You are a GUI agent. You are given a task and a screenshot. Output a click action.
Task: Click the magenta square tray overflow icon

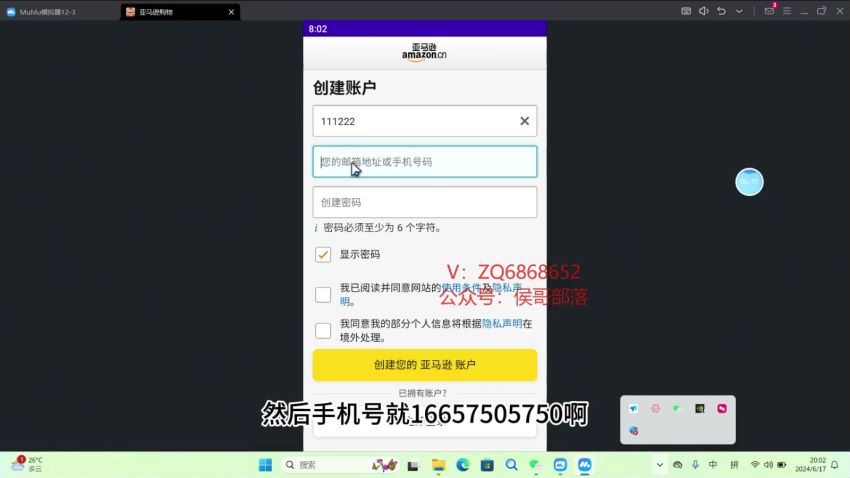(x=722, y=409)
